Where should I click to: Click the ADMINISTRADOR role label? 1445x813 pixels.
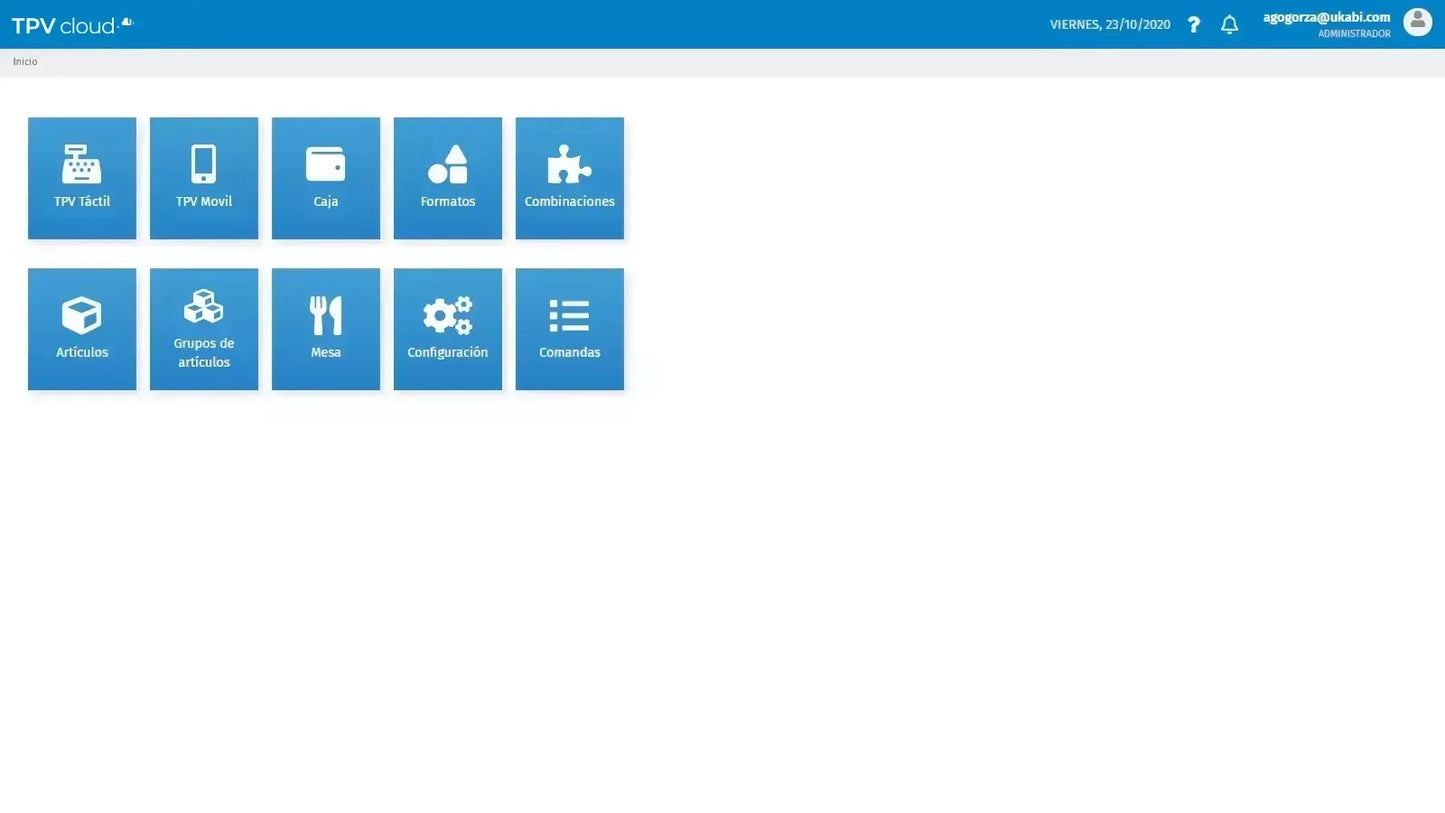pos(1354,33)
